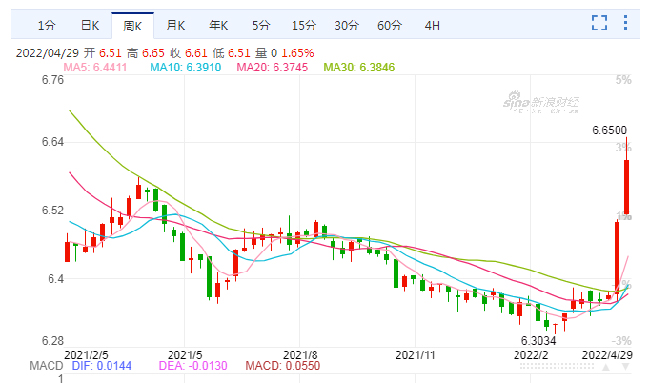650x383 pixels.
Task: Click the 2021/8 date axis label
Action: tap(300, 355)
